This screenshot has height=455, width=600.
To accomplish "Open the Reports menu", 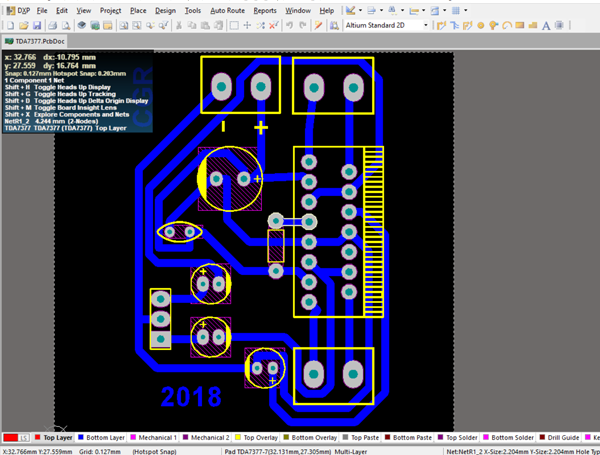I will (x=265, y=9).
